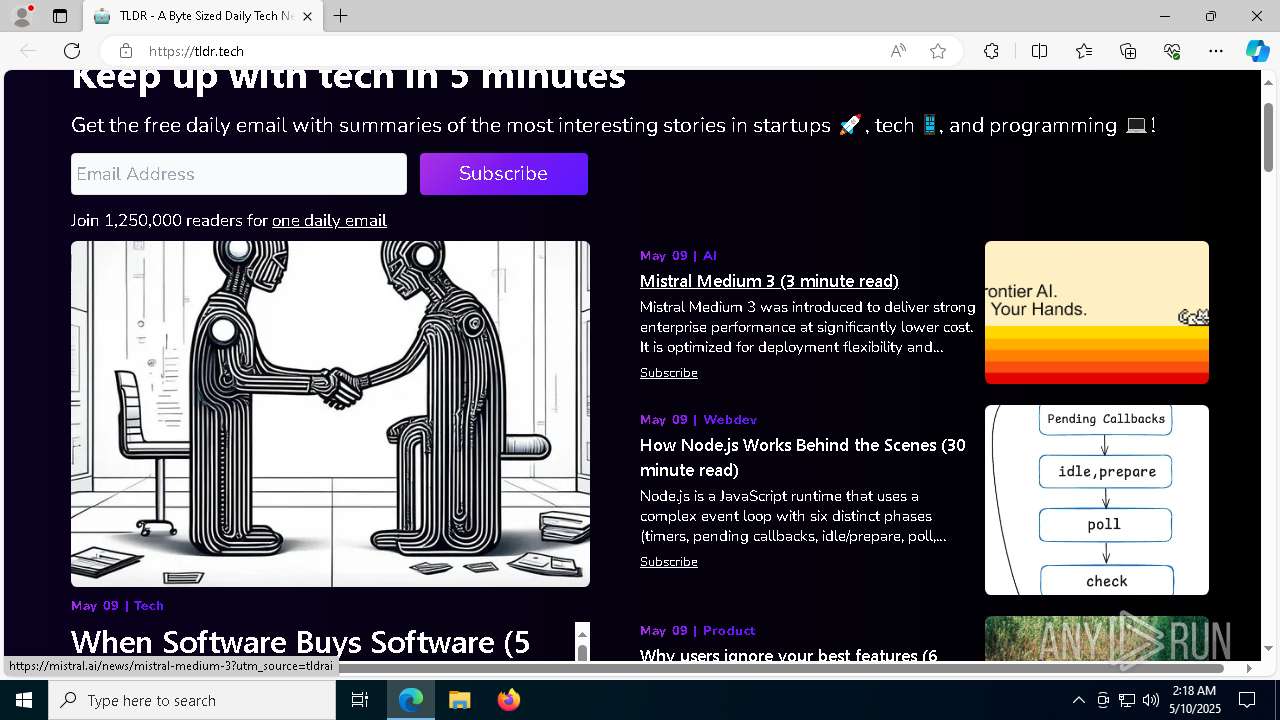1280x720 pixels.
Task: Click the scroll down arrow of page
Action: point(1268,648)
